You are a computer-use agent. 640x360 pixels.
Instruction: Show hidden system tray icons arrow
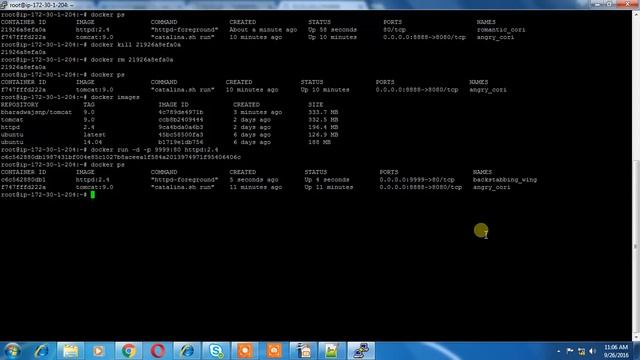click(558, 351)
